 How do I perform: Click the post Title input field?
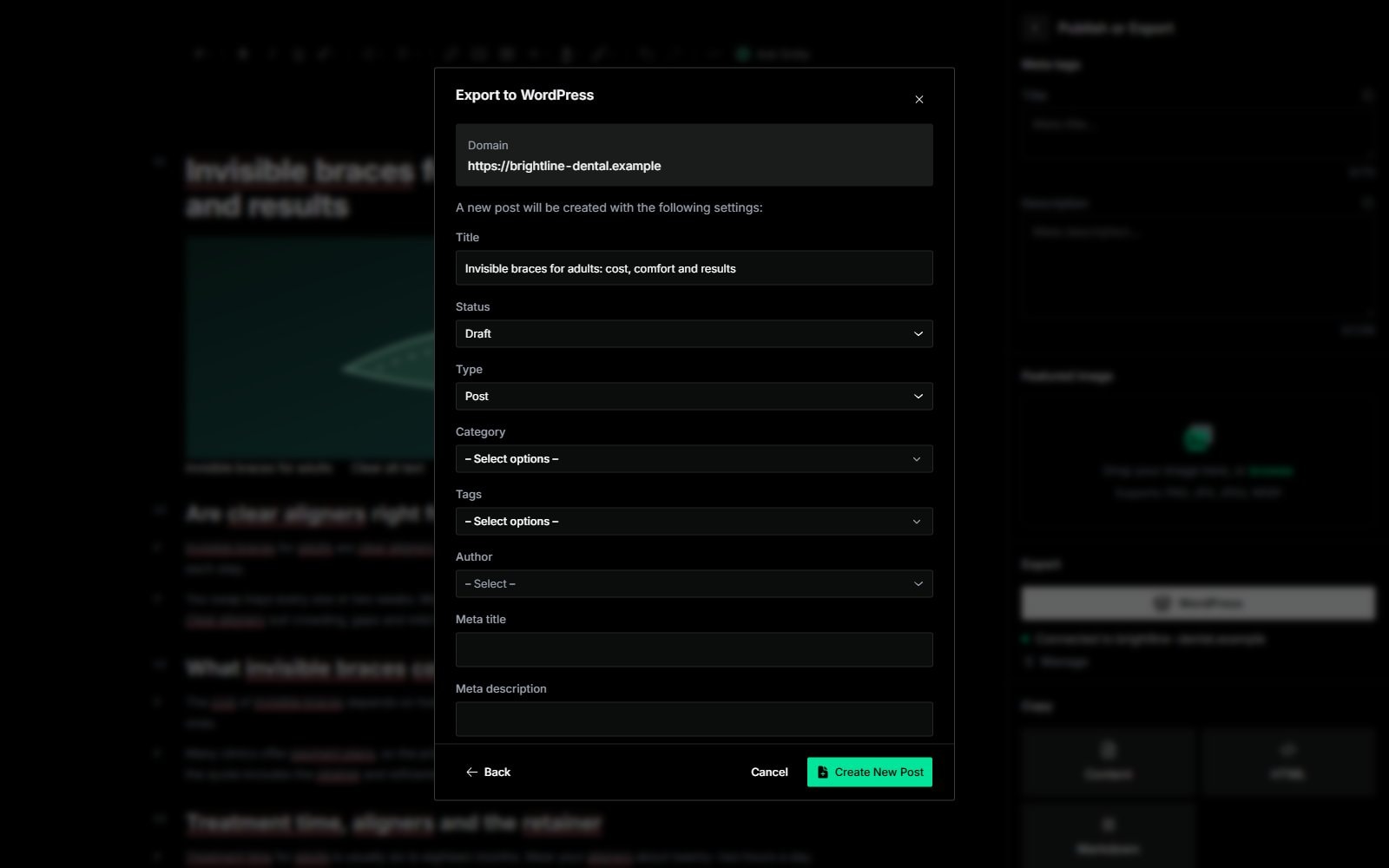tap(694, 268)
